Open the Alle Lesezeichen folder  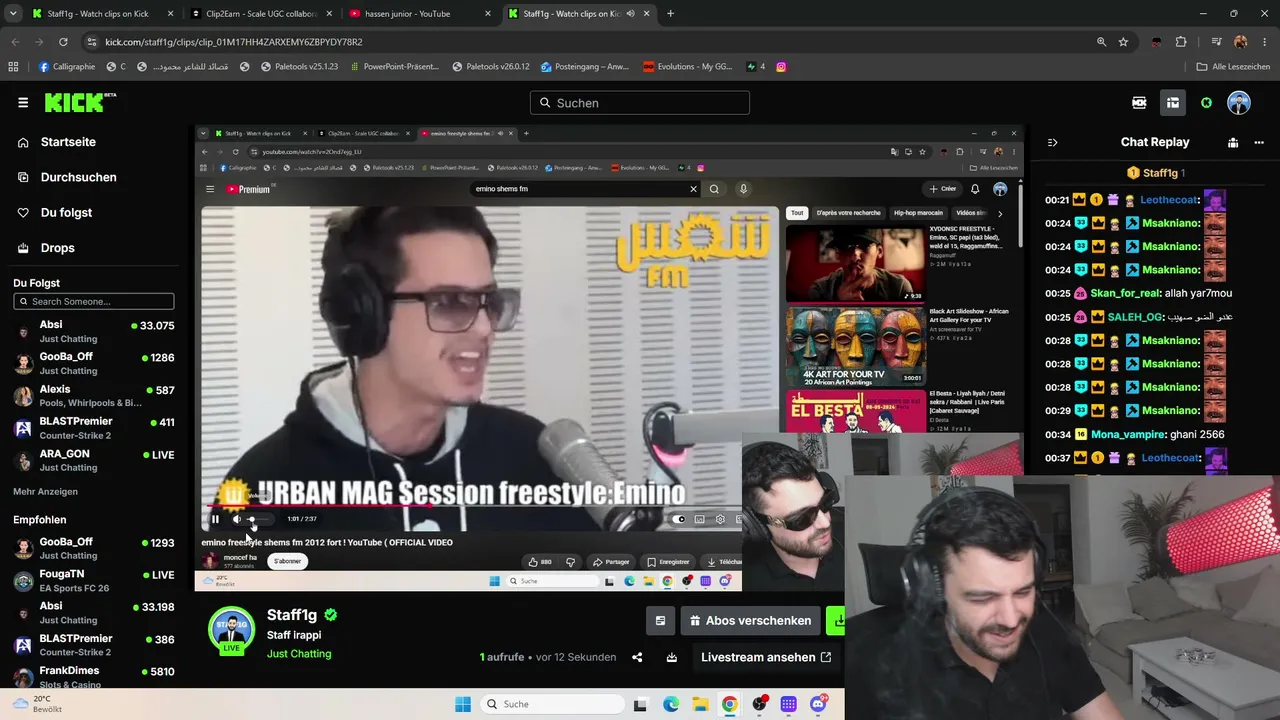[1233, 67]
